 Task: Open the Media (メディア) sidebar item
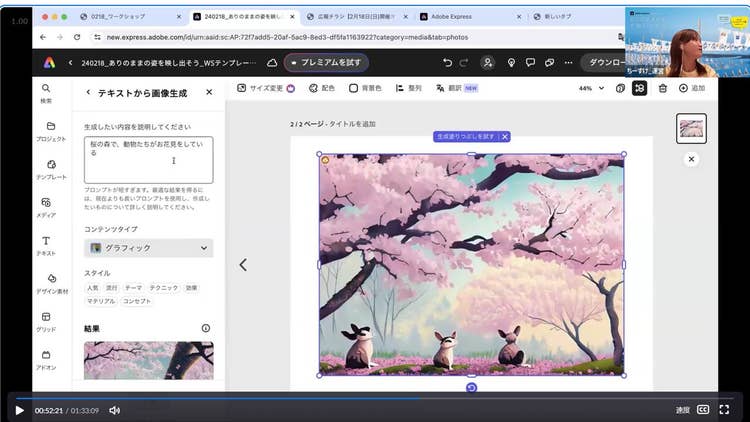click(x=46, y=208)
